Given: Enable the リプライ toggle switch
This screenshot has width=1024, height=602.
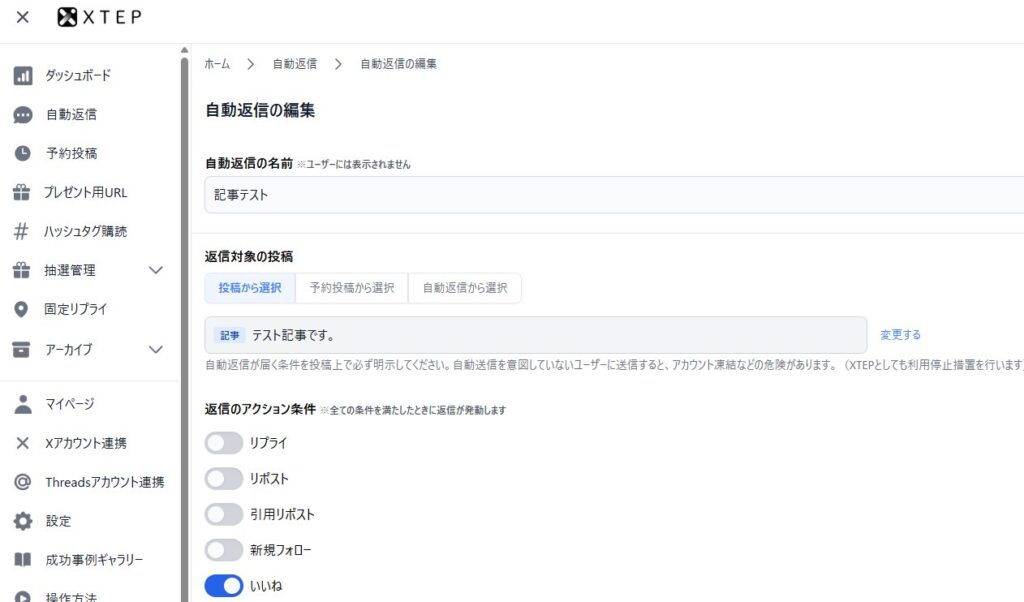Looking at the screenshot, I should click(224, 442).
